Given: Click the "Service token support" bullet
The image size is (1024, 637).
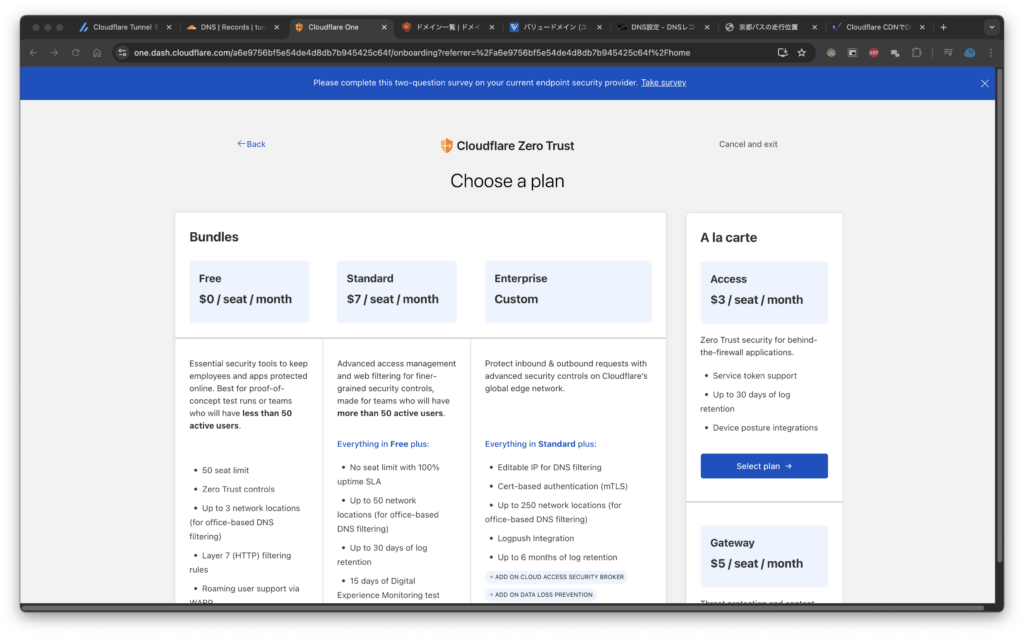Looking at the screenshot, I should click(754, 376).
